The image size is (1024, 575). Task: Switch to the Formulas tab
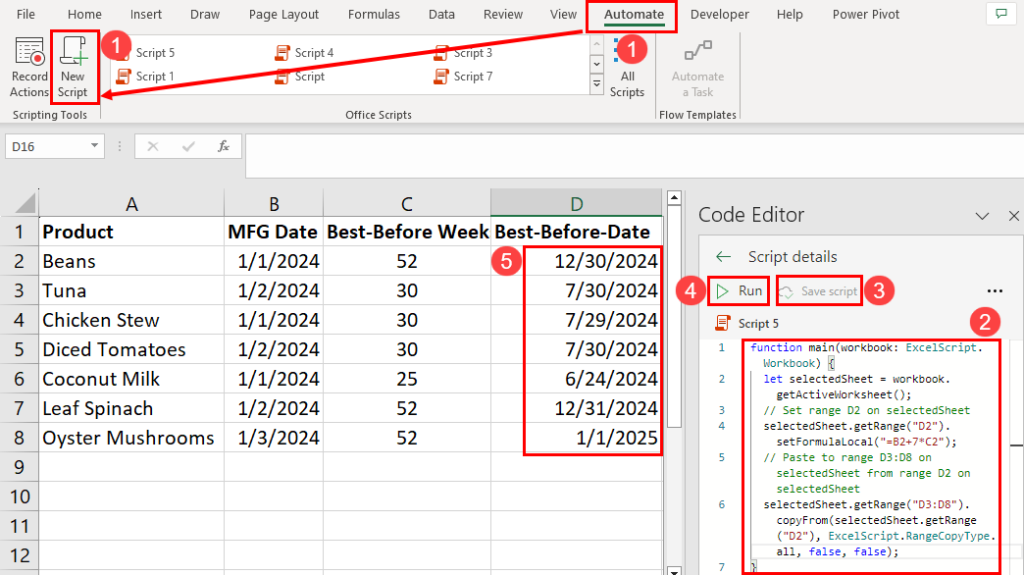pyautogui.click(x=374, y=14)
